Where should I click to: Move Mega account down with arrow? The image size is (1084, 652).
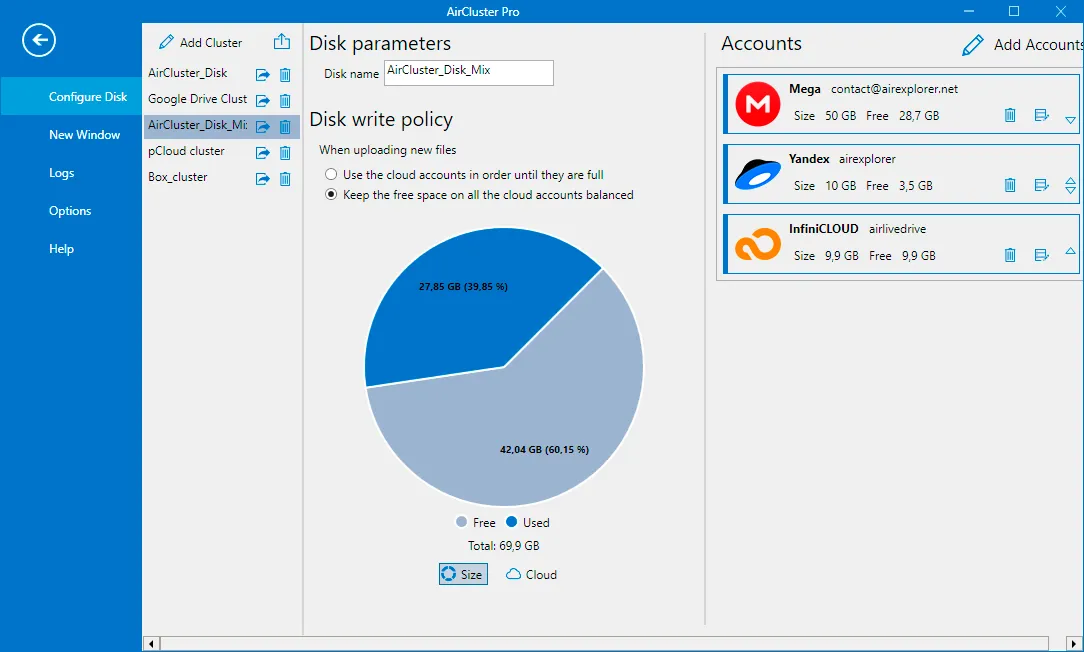[x=1070, y=120]
